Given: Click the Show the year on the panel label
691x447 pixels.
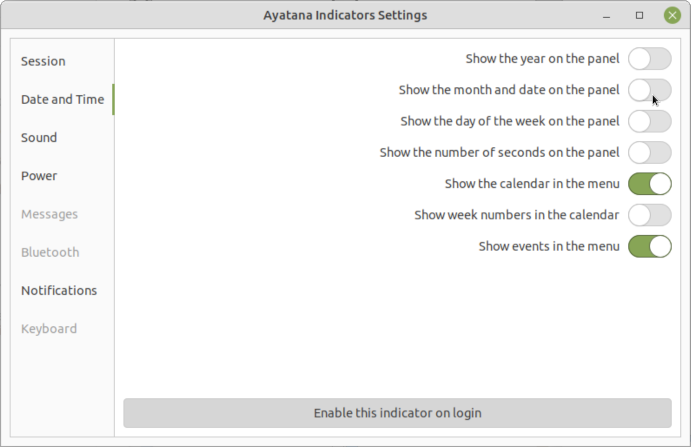Looking at the screenshot, I should pyautogui.click(x=542, y=59).
